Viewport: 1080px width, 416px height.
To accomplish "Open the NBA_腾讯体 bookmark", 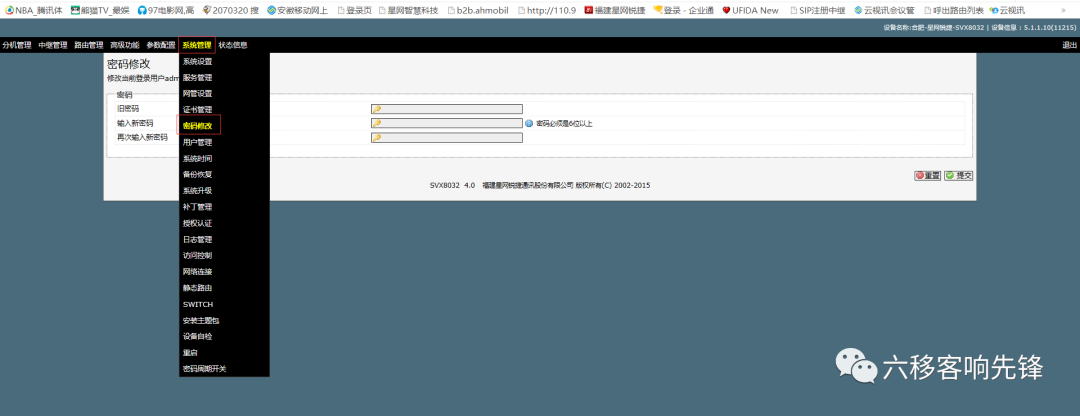I will click(x=34, y=10).
